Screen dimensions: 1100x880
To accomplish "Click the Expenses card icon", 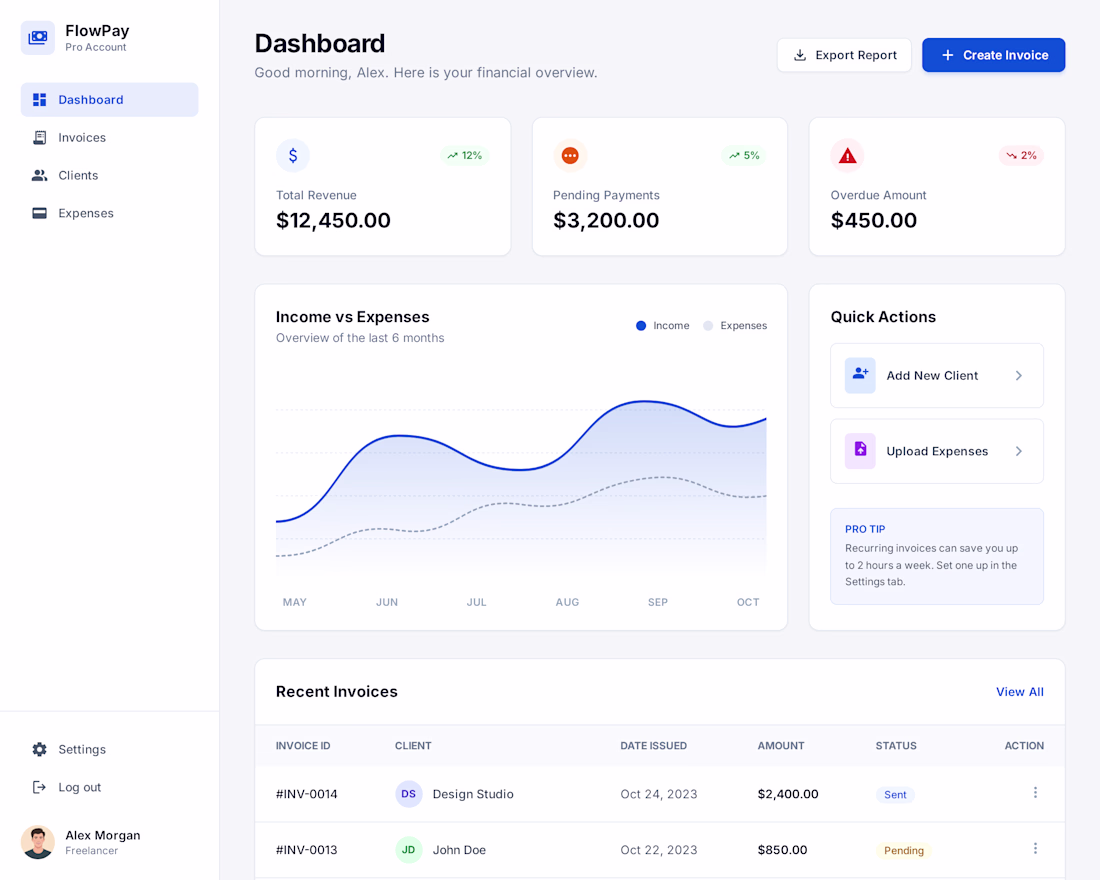I will (x=39, y=213).
